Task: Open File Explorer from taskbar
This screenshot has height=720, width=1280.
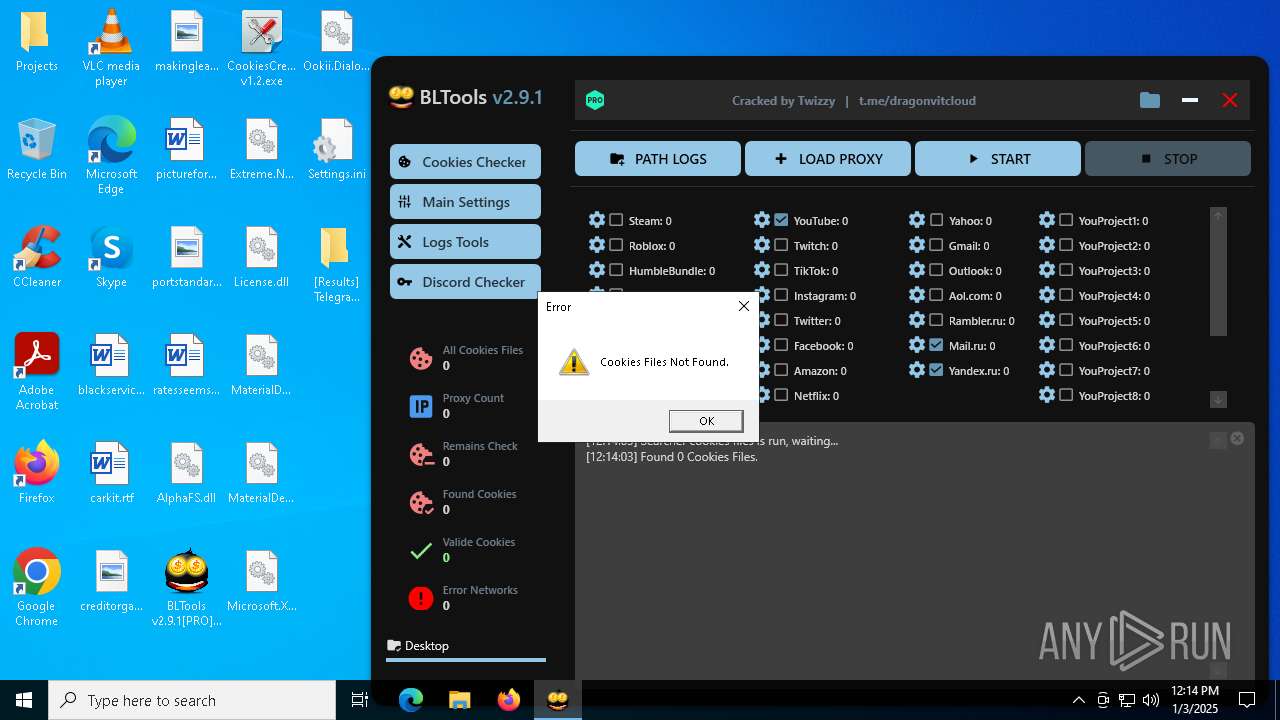Action: [460, 700]
